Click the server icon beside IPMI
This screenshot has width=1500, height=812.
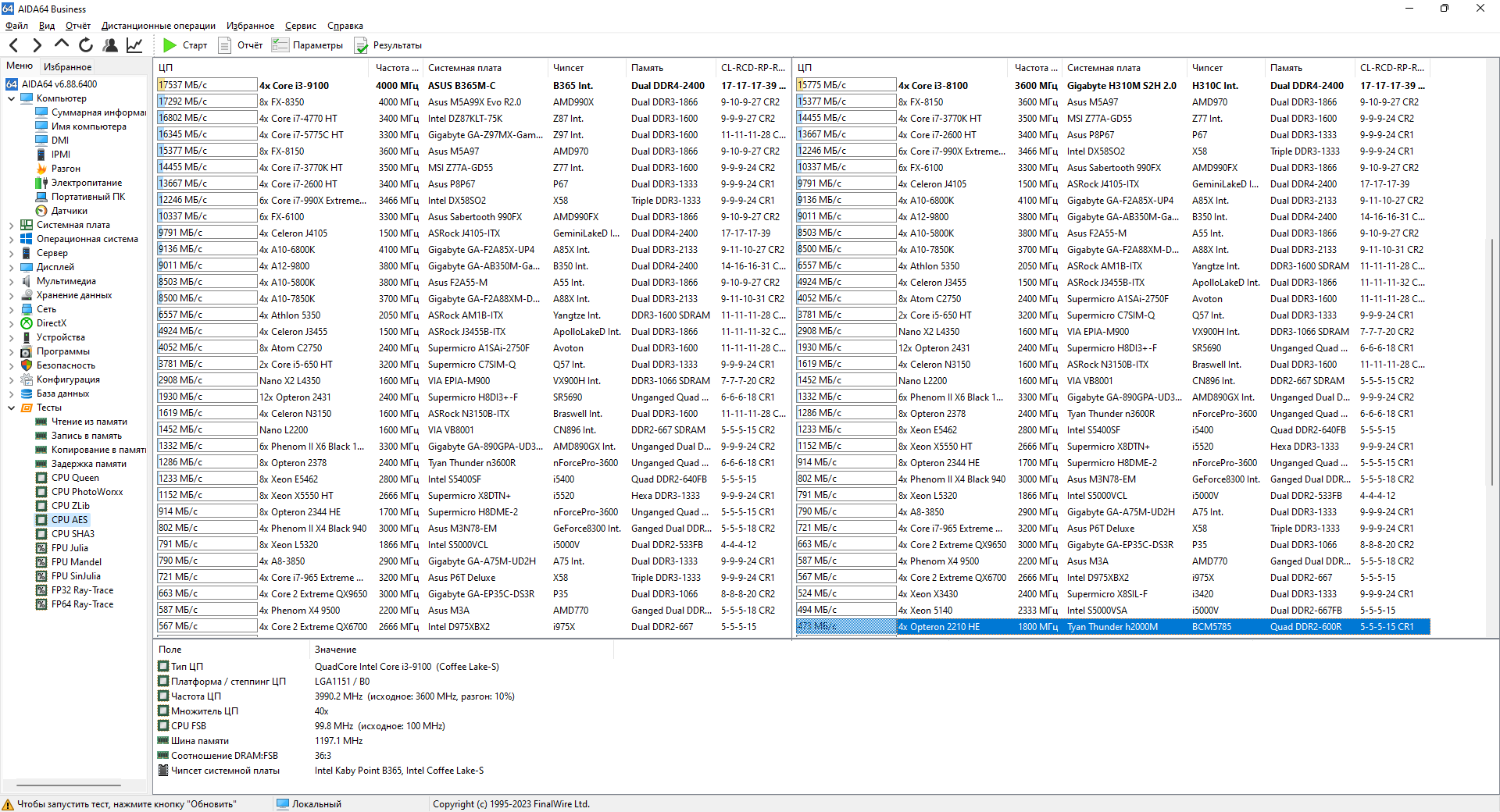[x=42, y=155]
